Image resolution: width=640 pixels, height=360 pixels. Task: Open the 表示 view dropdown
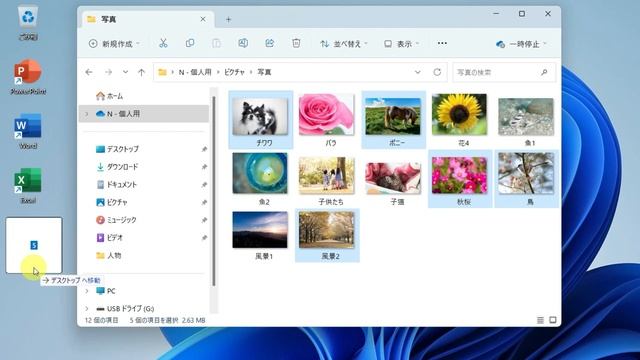pyautogui.click(x=402, y=44)
